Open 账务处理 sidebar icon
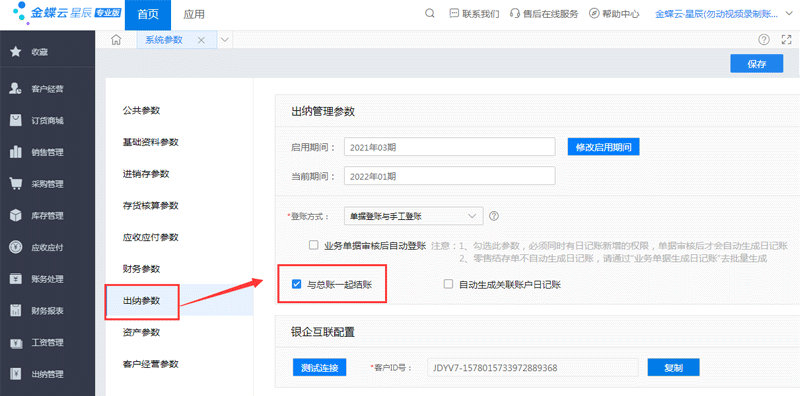Screen dimensions: 800x396 [x=16, y=279]
